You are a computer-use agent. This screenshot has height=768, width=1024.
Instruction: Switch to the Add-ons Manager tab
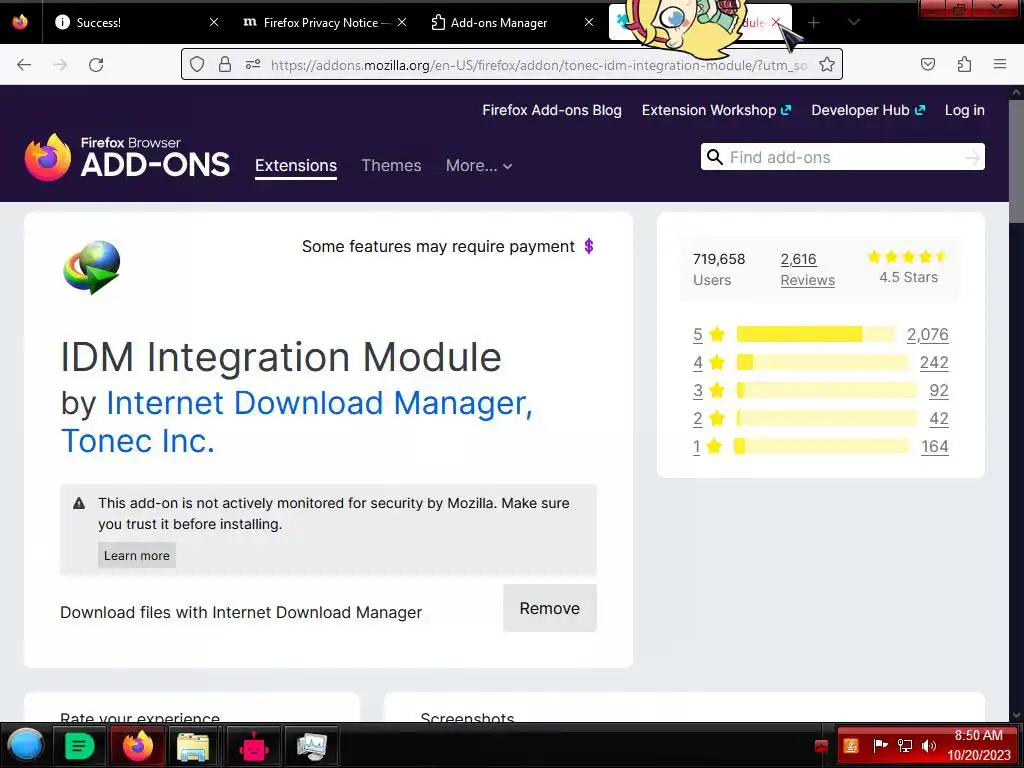point(512,22)
